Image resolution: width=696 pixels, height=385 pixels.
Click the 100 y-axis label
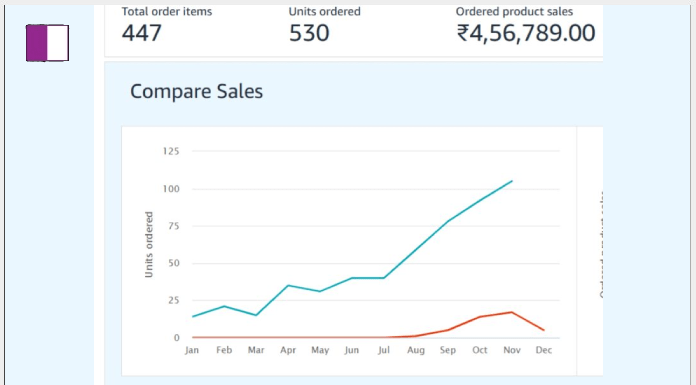tap(171, 189)
